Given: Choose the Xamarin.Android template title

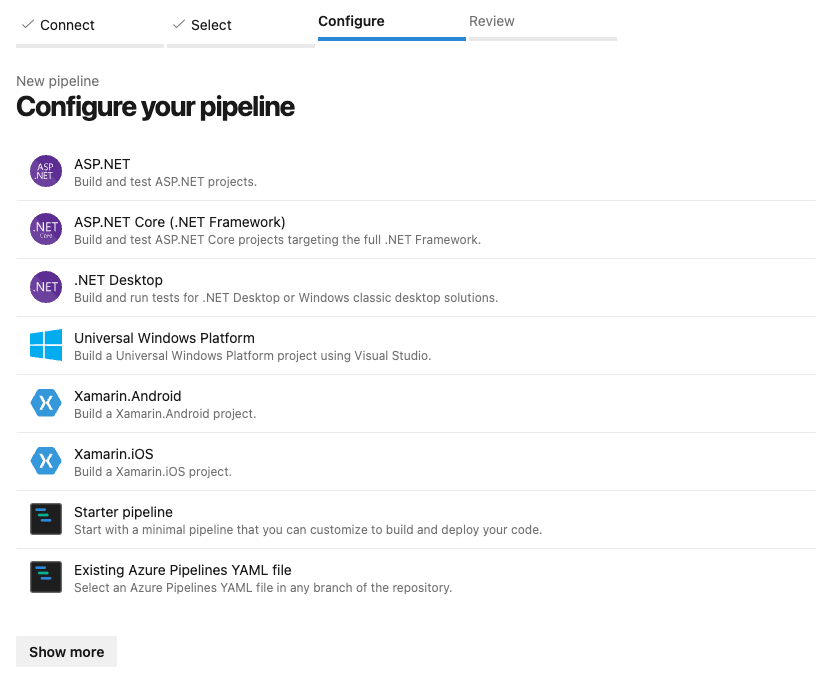Looking at the screenshot, I should click(x=127, y=396).
